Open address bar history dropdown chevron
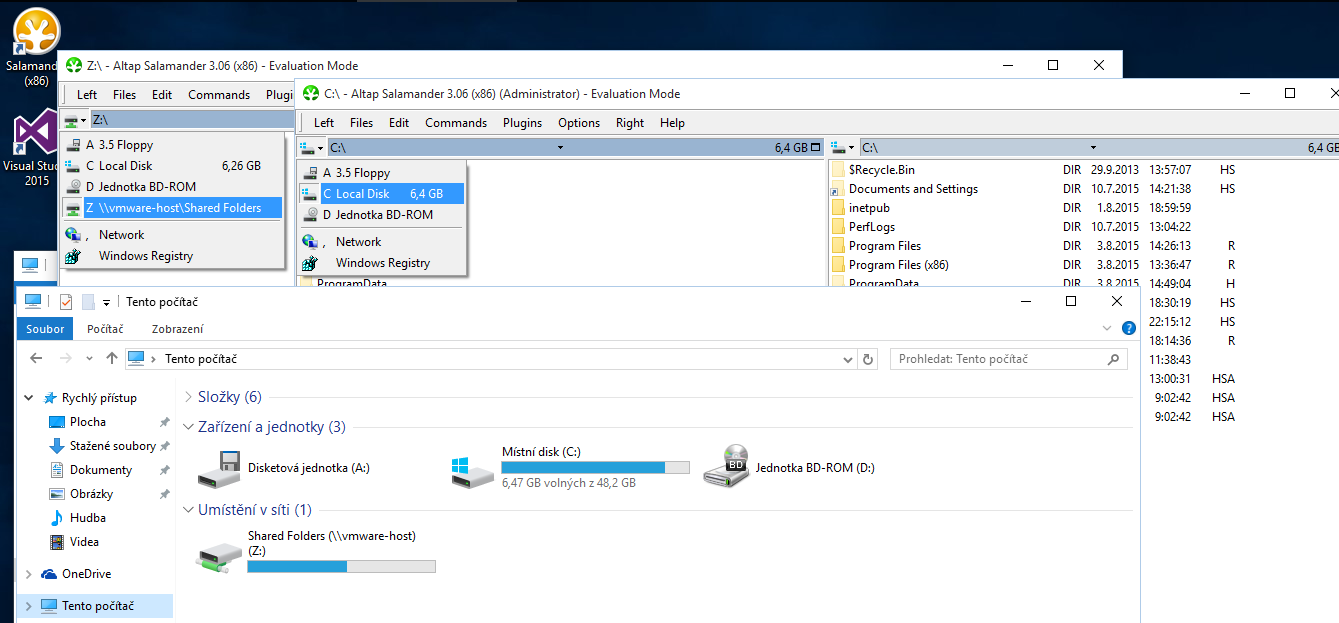This screenshot has width=1339, height=623. (848, 359)
